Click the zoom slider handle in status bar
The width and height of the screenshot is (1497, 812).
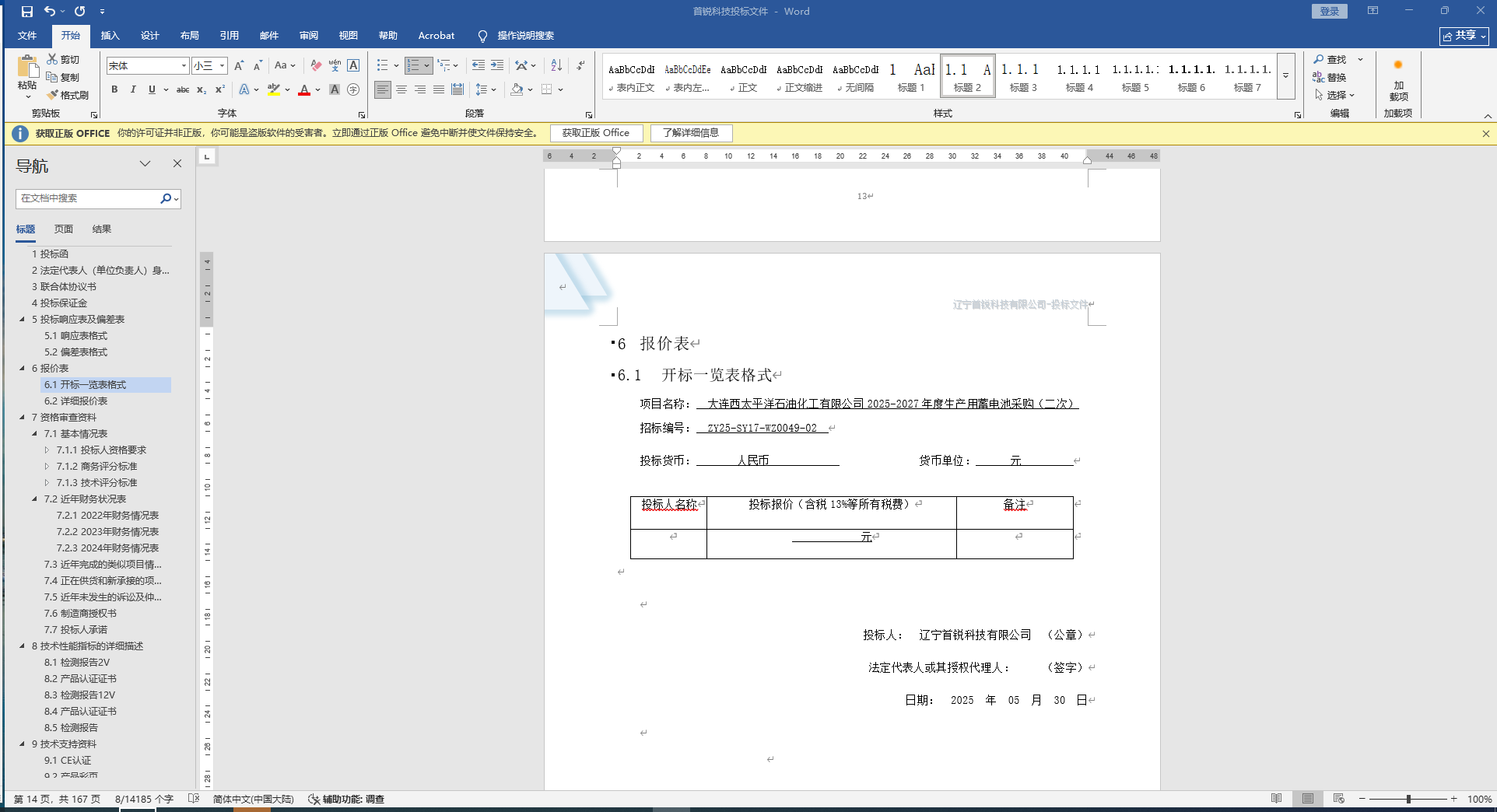(x=1408, y=799)
